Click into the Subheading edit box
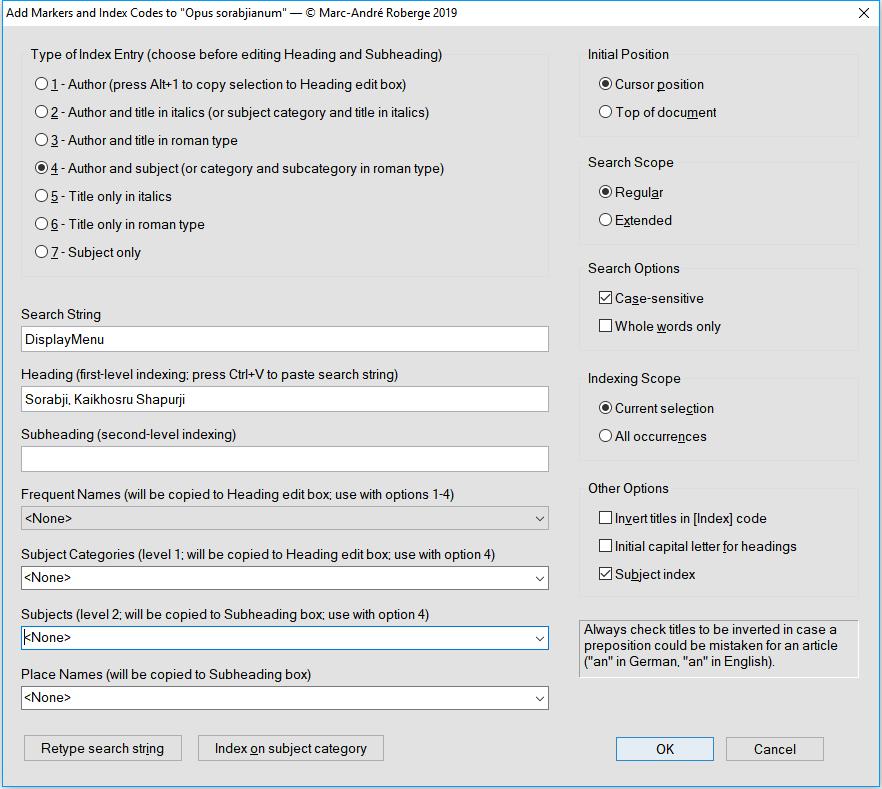 pyautogui.click(x=284, y=459)
